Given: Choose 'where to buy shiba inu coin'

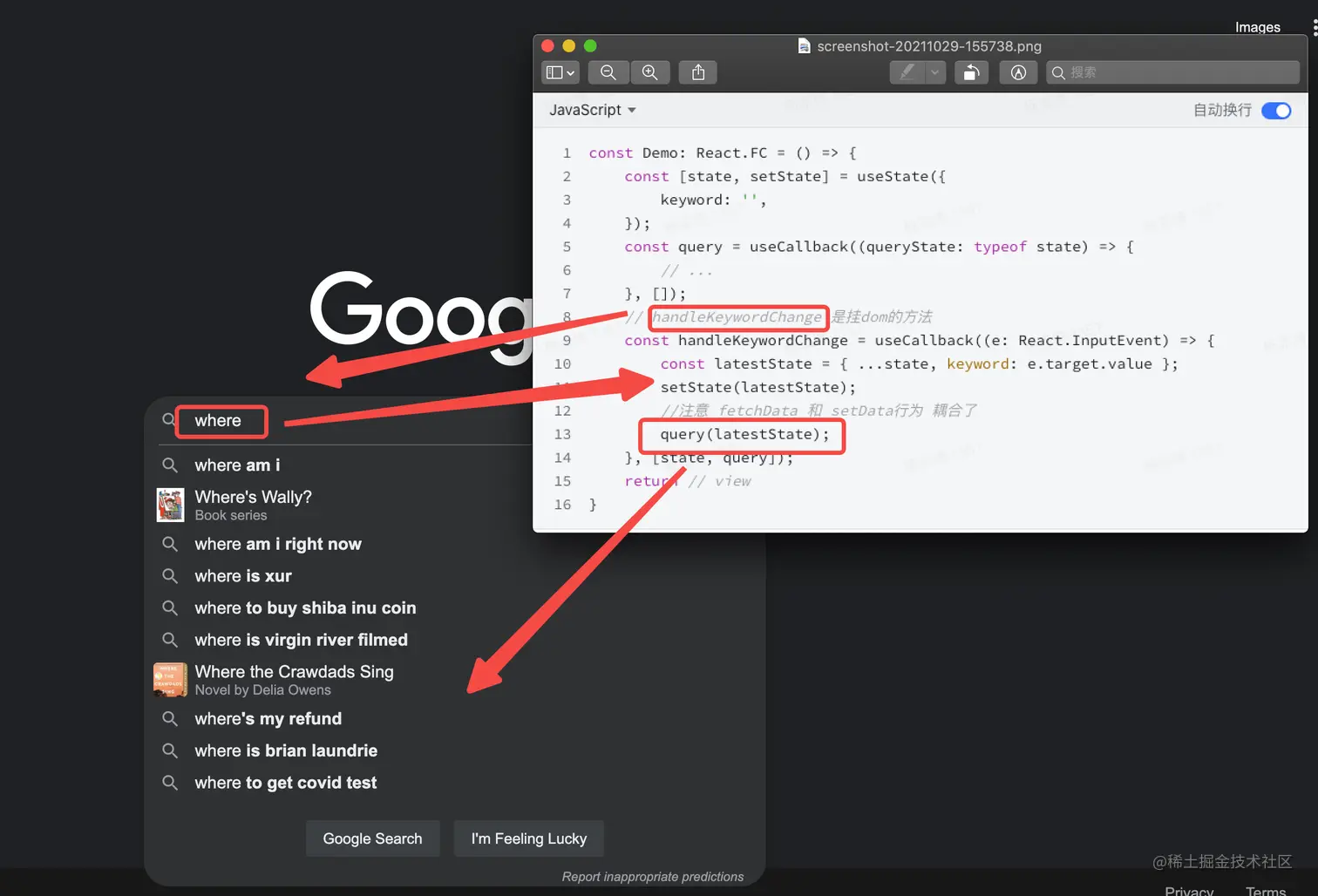Looking at the screenshot, I should click(x=305, y=608).
